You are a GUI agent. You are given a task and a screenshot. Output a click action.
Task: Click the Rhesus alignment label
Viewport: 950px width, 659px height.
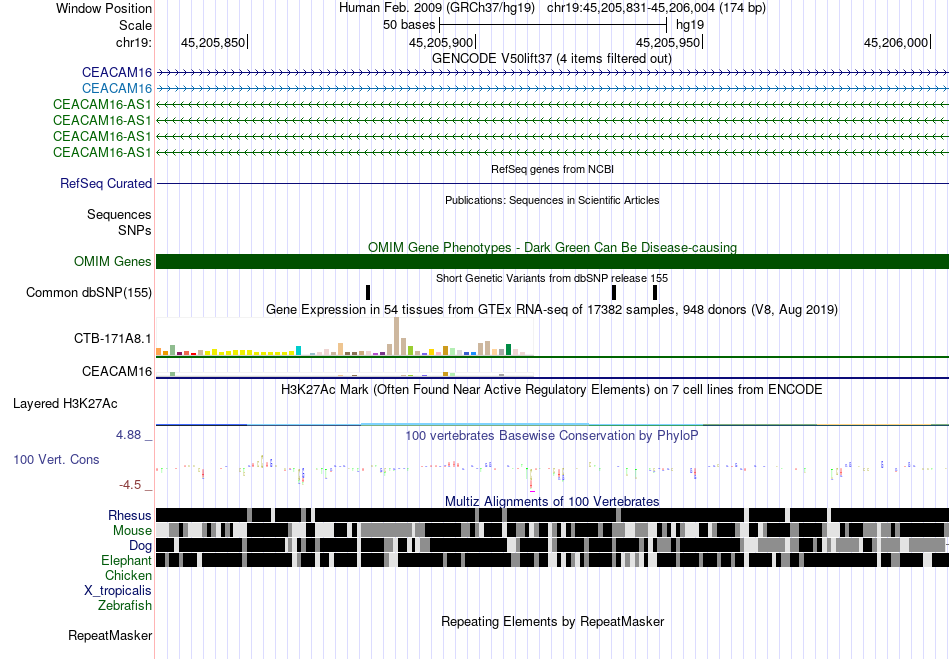130,515
